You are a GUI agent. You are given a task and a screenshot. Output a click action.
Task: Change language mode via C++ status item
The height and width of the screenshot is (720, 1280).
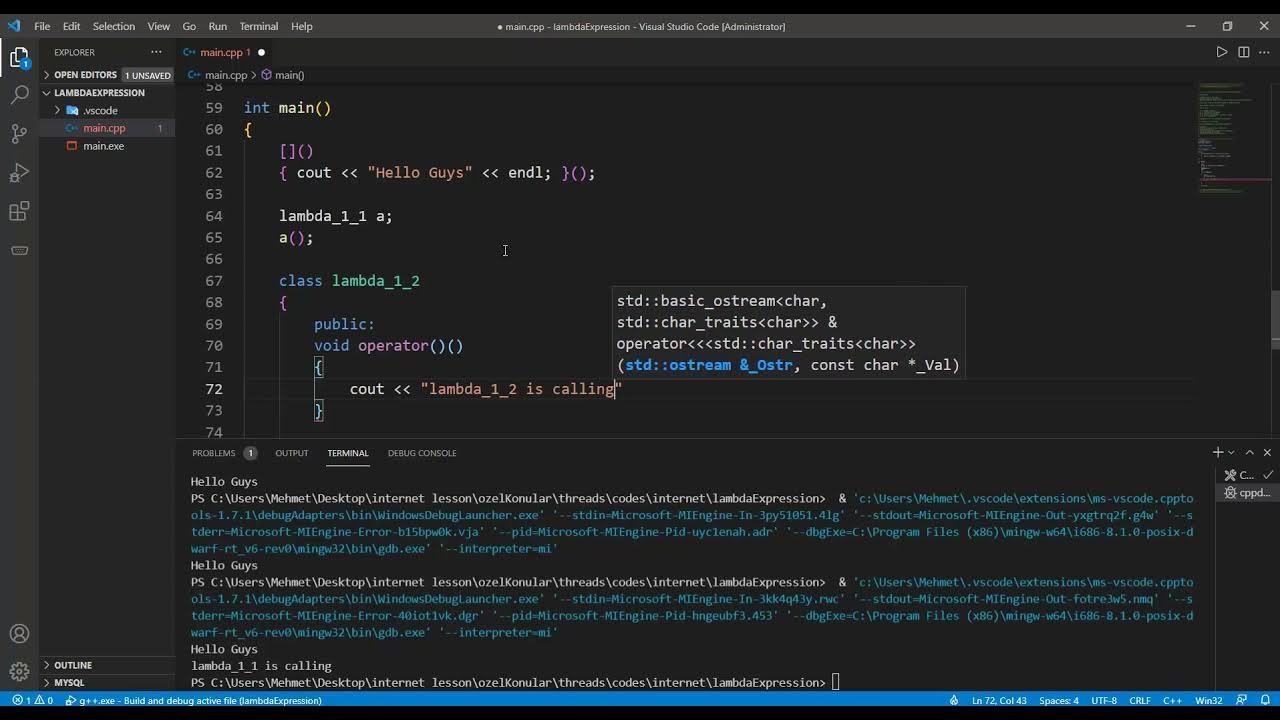(1172, 701)
